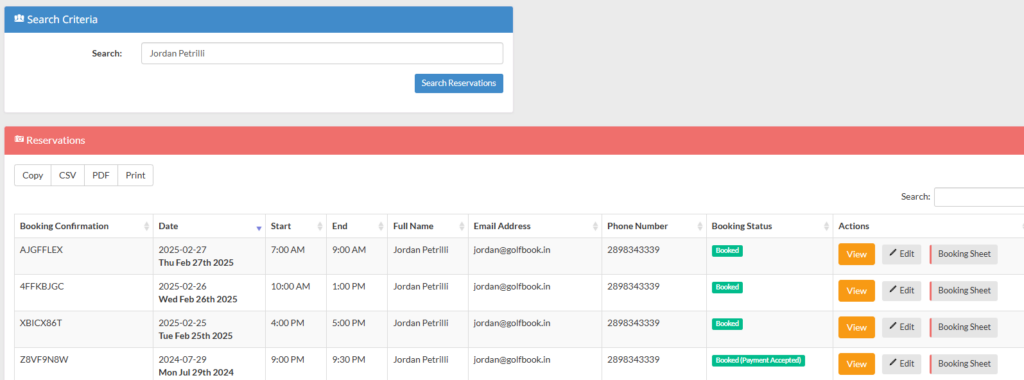Click date Tue Feb 25th 2025

[196, 336]
